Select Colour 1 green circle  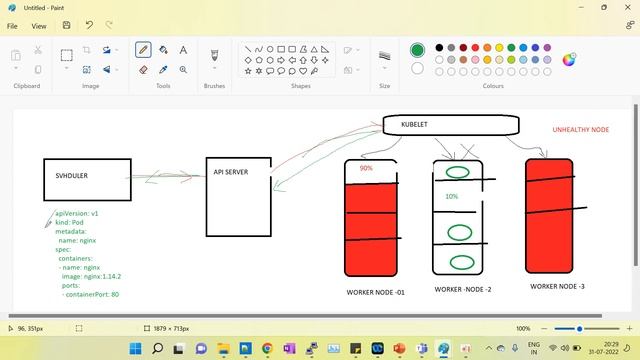(417, 50)
